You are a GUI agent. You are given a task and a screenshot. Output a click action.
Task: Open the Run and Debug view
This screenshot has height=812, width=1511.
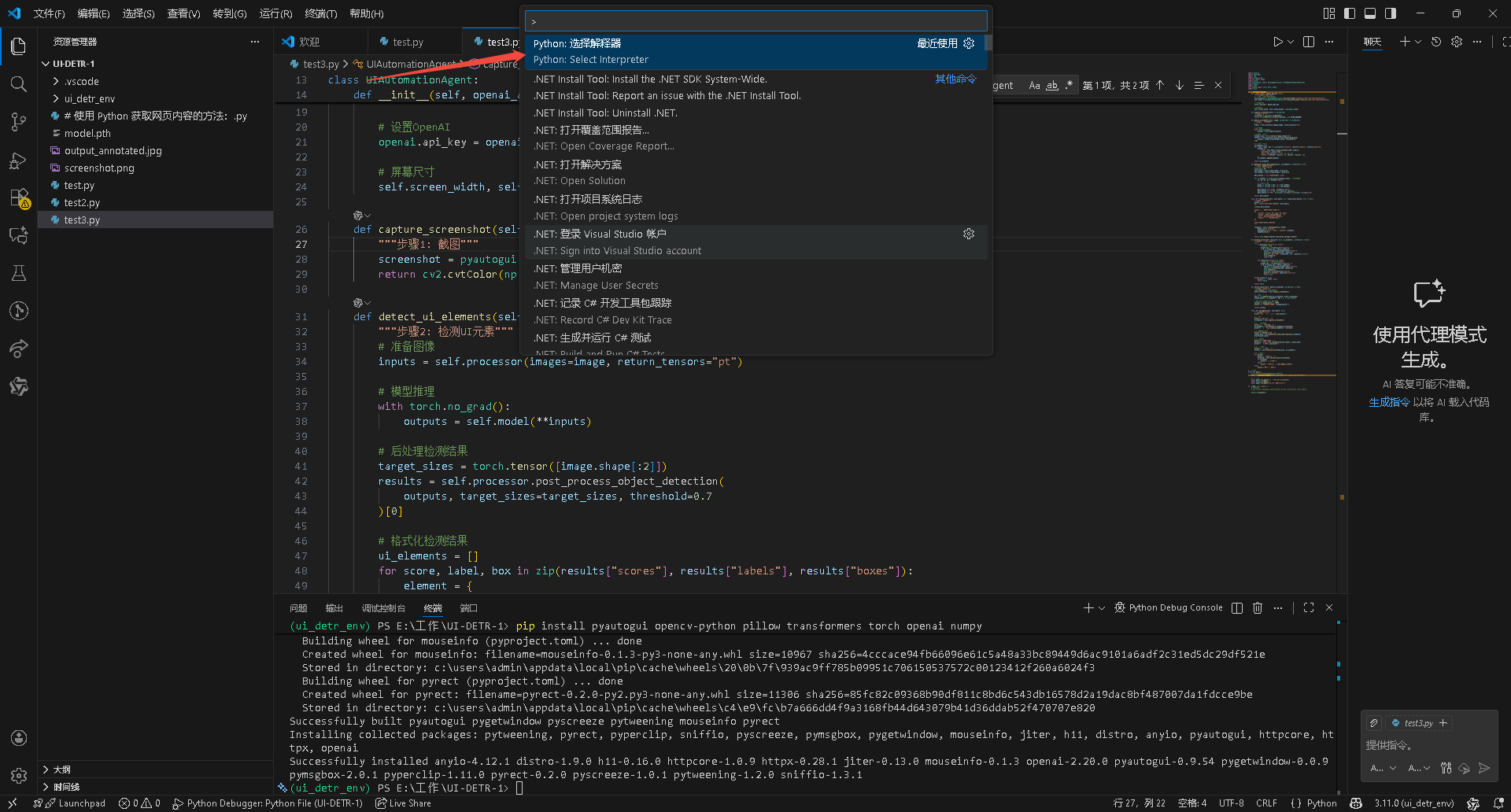click(x=18, y=160)
